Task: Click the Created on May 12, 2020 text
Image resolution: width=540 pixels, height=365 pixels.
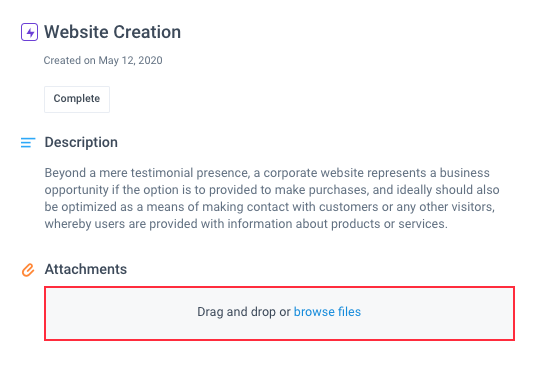Action: (x=103, y=60)
